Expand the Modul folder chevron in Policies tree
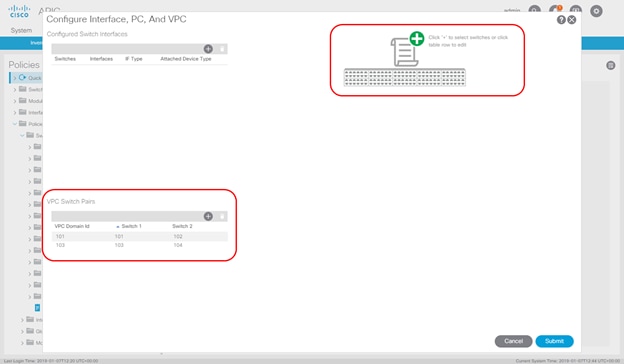 click(x=15, y=101)
